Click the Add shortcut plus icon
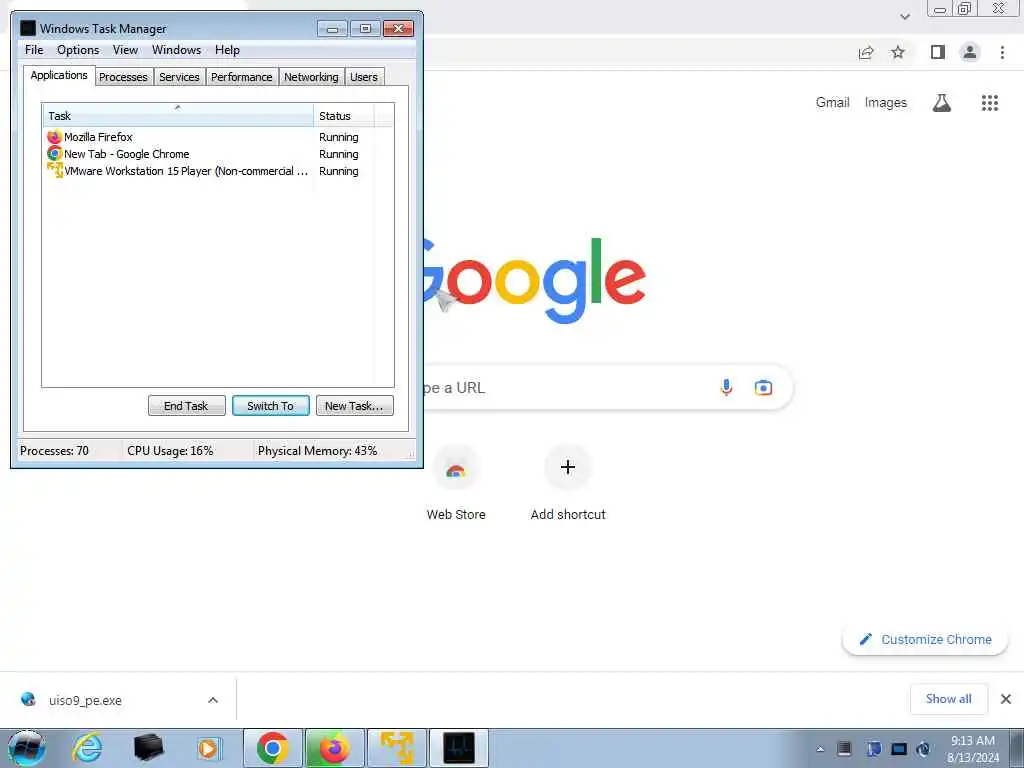Viewport: 1024px width, 768px height. click(x=568, y=467)
